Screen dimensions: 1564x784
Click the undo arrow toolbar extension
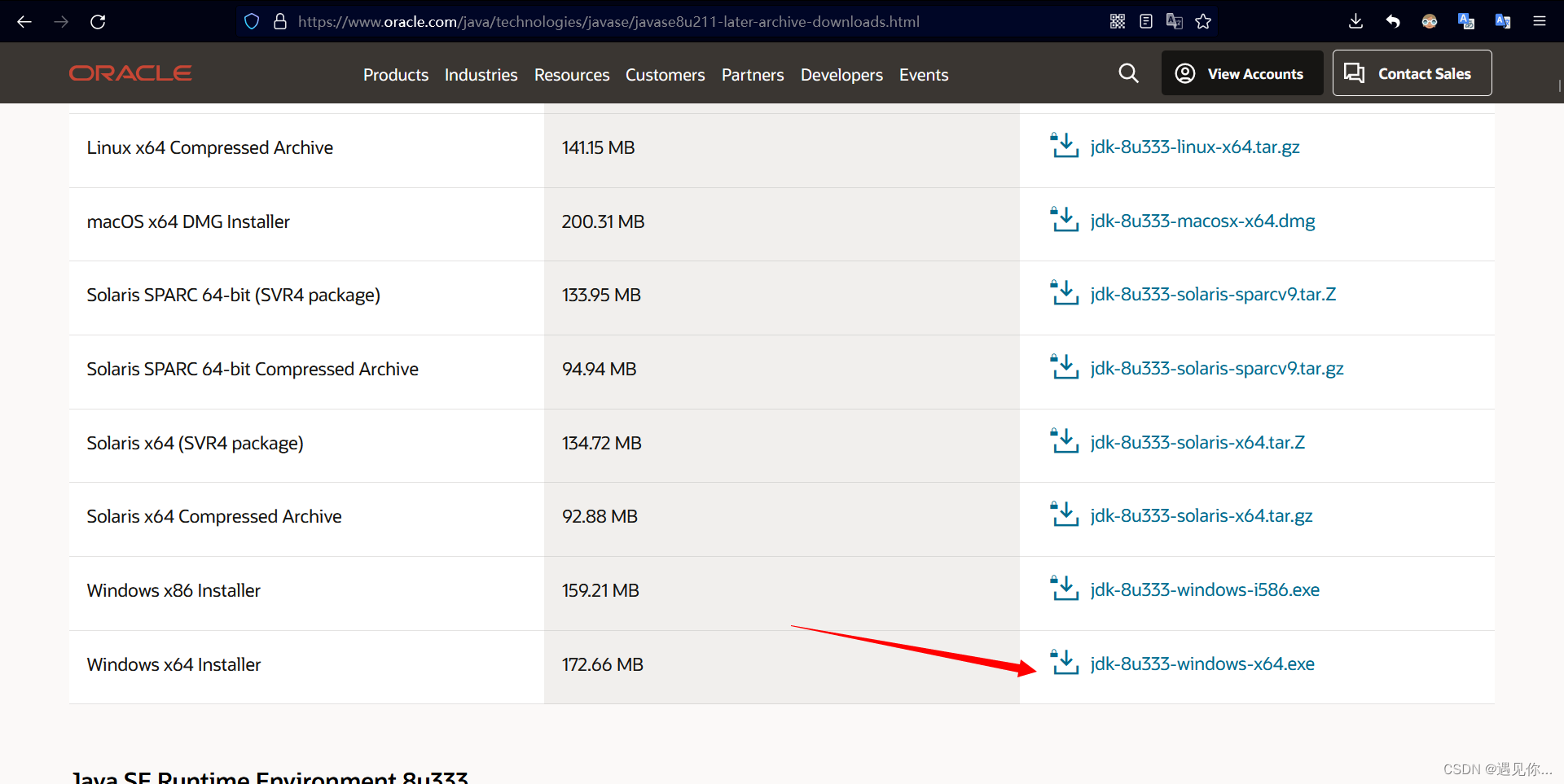point(1393,22)
